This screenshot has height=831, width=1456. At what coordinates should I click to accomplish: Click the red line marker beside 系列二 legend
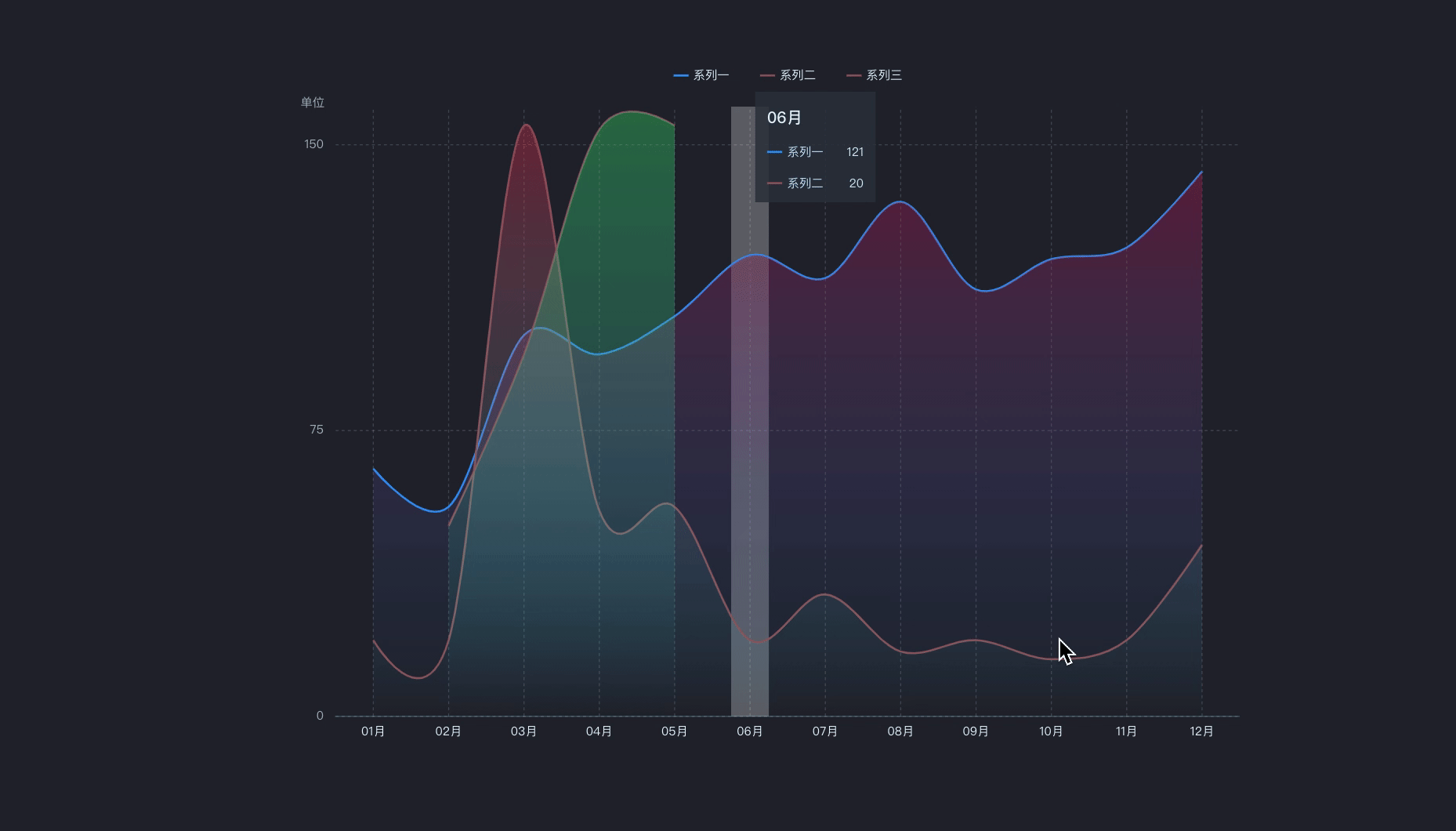(x=766, y=74)
